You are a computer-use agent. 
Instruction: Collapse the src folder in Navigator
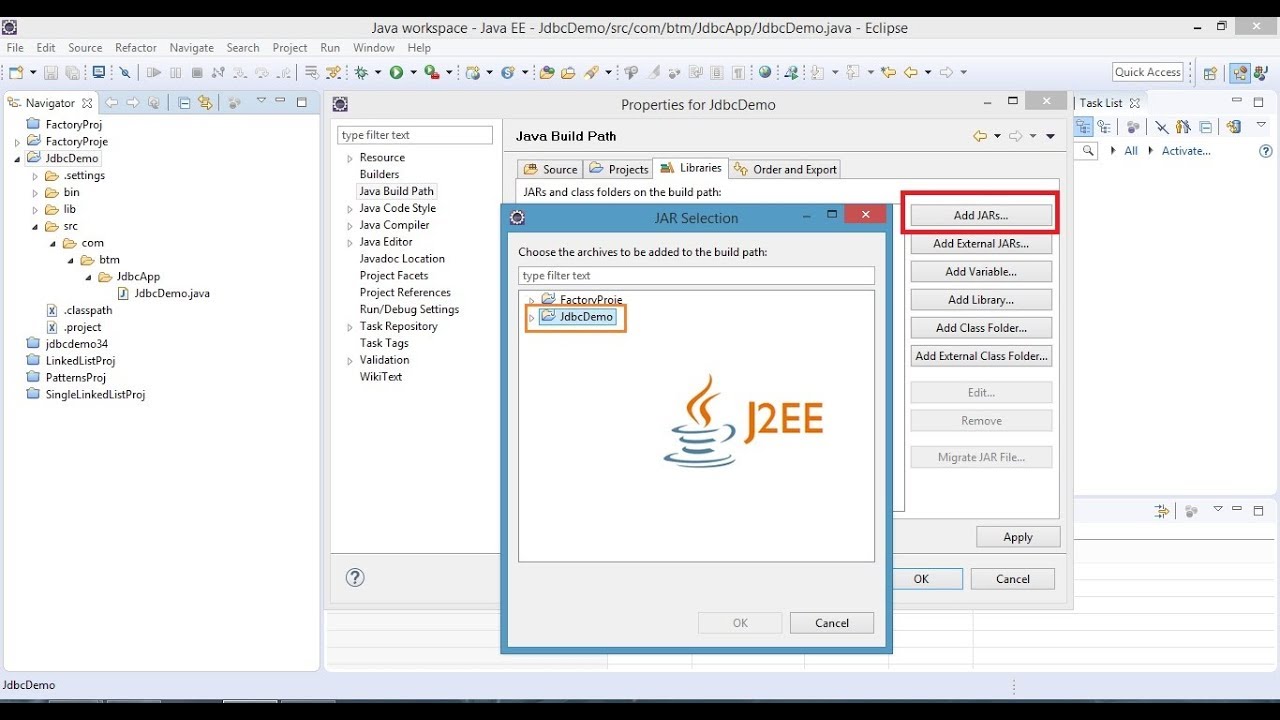tap(35, 227)
